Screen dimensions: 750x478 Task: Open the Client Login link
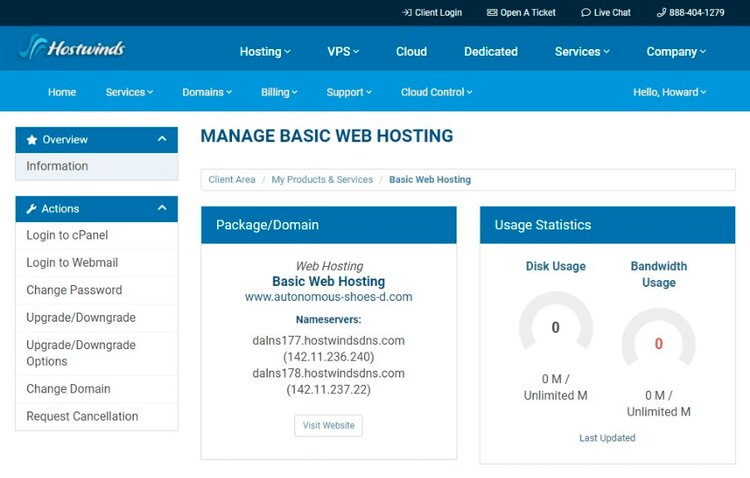click(x=432, y=12)
